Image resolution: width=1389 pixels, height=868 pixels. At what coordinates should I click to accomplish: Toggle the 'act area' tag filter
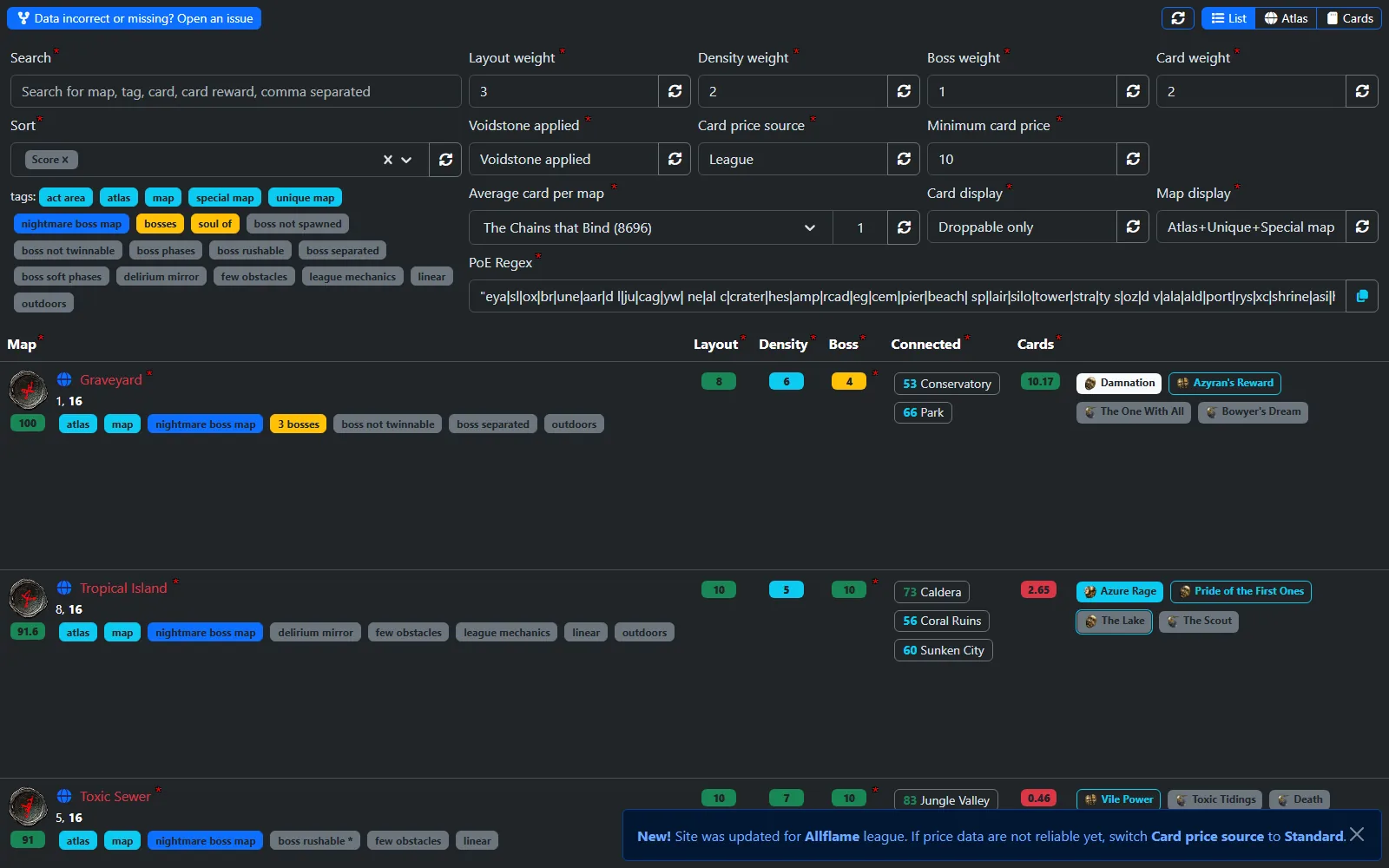point(66,198)
